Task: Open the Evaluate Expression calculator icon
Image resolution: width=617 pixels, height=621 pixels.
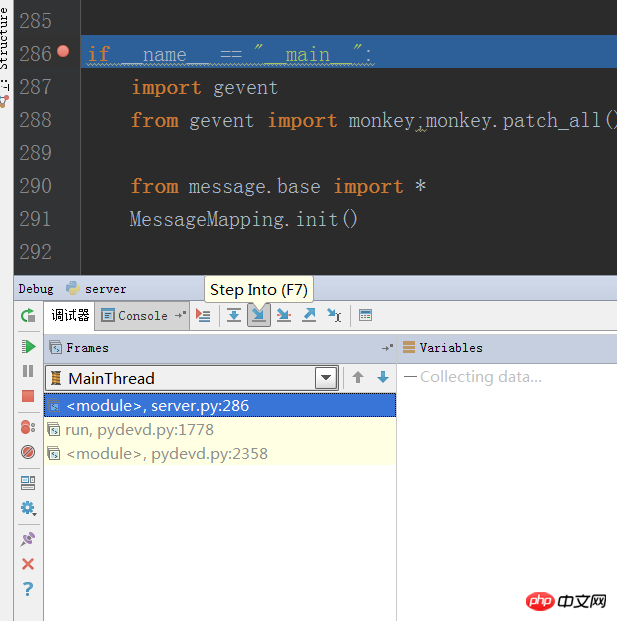Action: click(x=365, y=315)
